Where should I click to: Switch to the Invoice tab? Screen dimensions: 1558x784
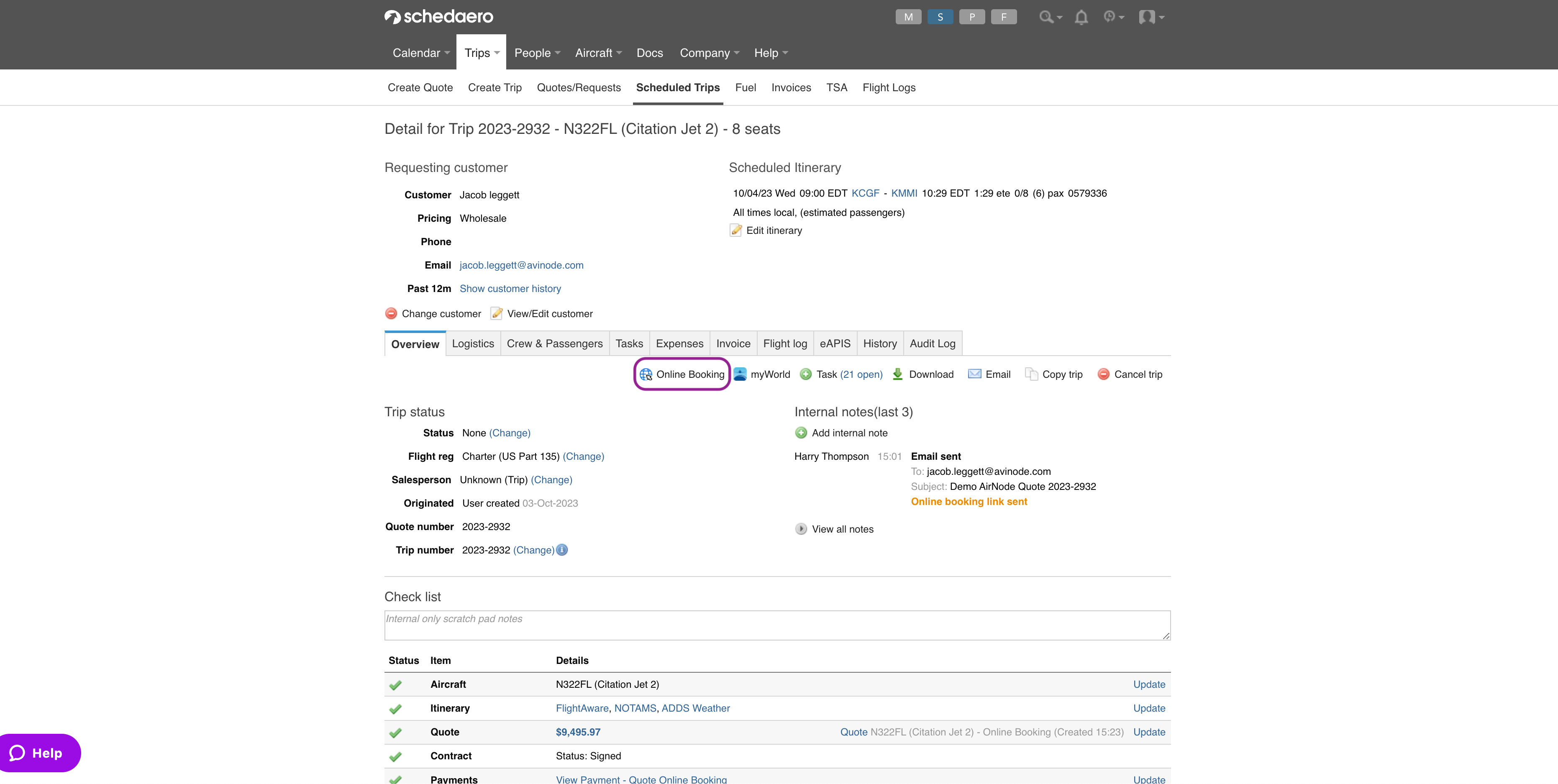click(x=733, y=343)
